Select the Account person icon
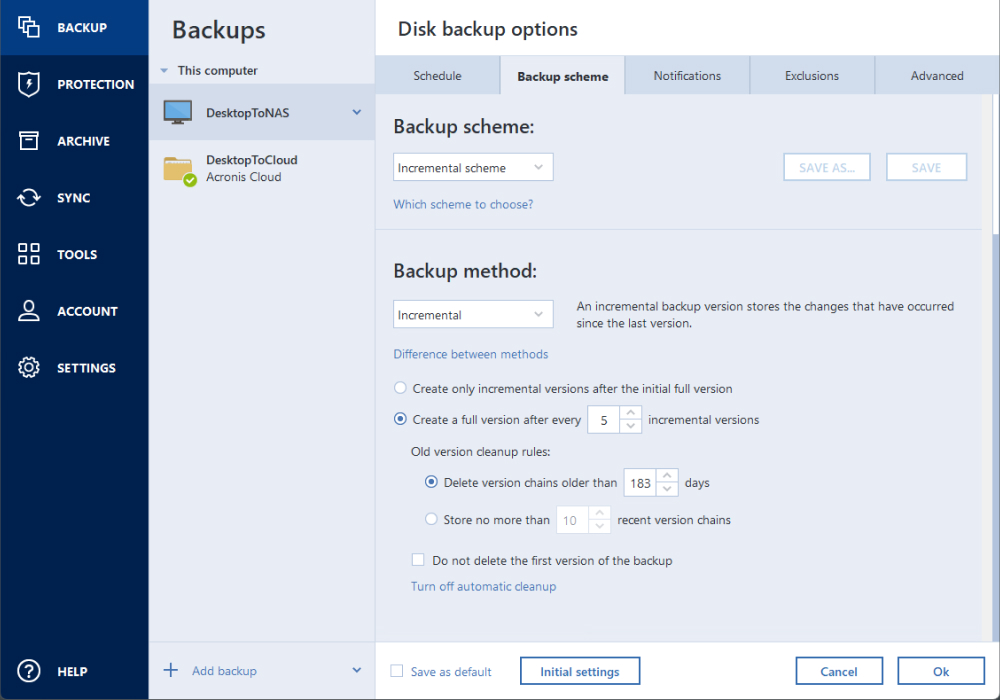This screenshot has width=1000, height=700. [28, 310]
